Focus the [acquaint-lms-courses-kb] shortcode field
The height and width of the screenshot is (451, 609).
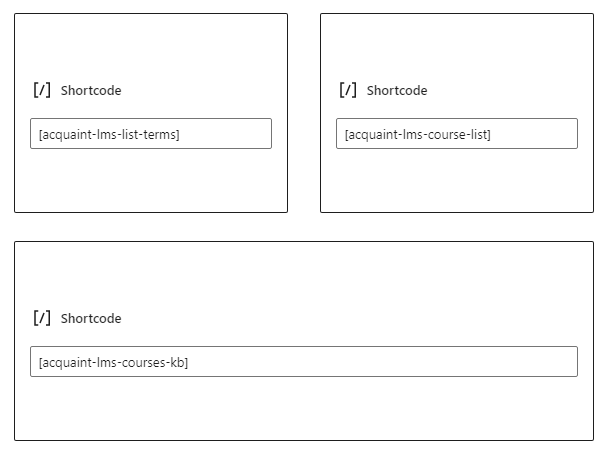[304, 362]
